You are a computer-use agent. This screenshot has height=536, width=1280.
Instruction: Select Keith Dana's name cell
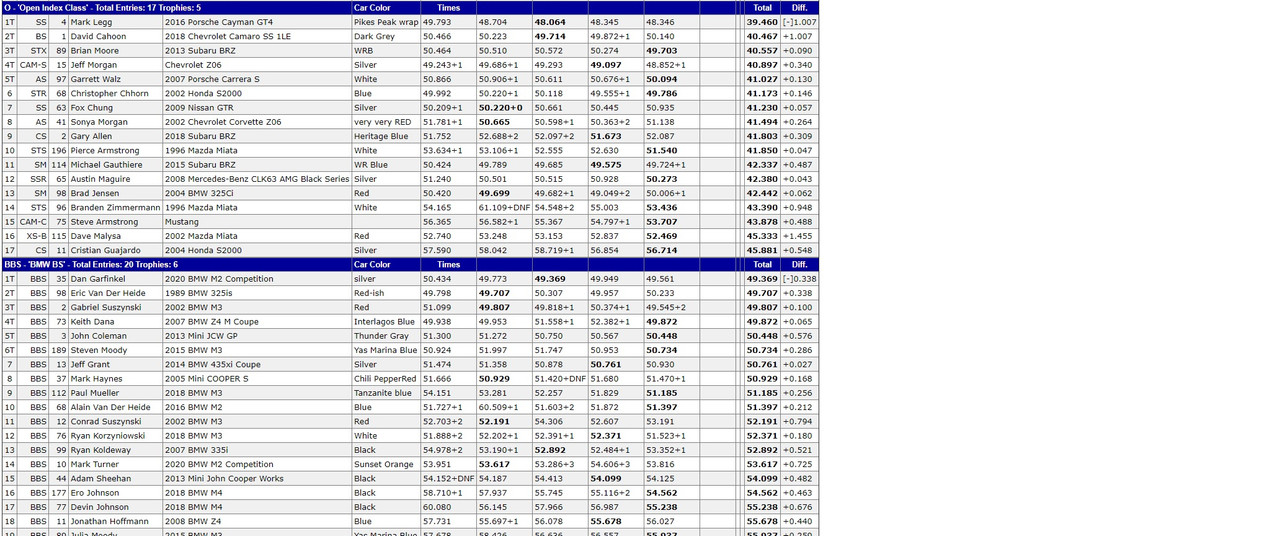click(x=93, y=322)
